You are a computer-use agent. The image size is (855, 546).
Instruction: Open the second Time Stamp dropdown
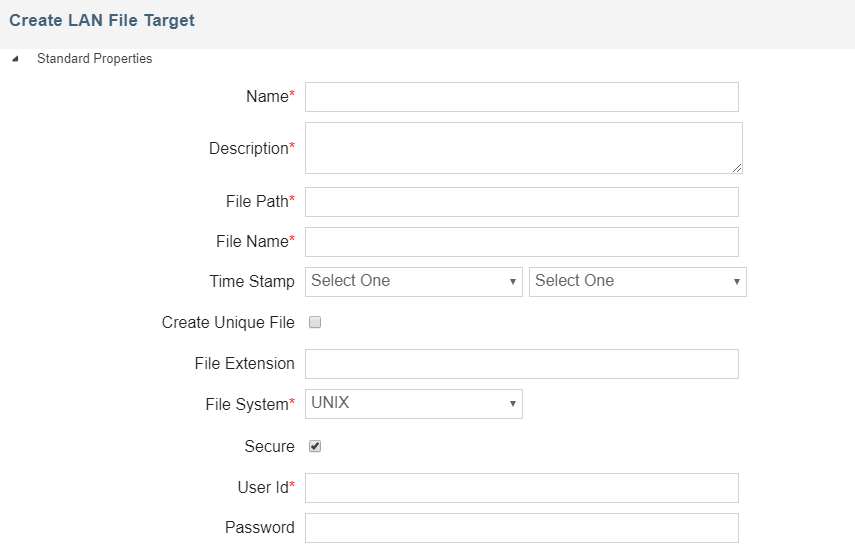pos(637,282)
